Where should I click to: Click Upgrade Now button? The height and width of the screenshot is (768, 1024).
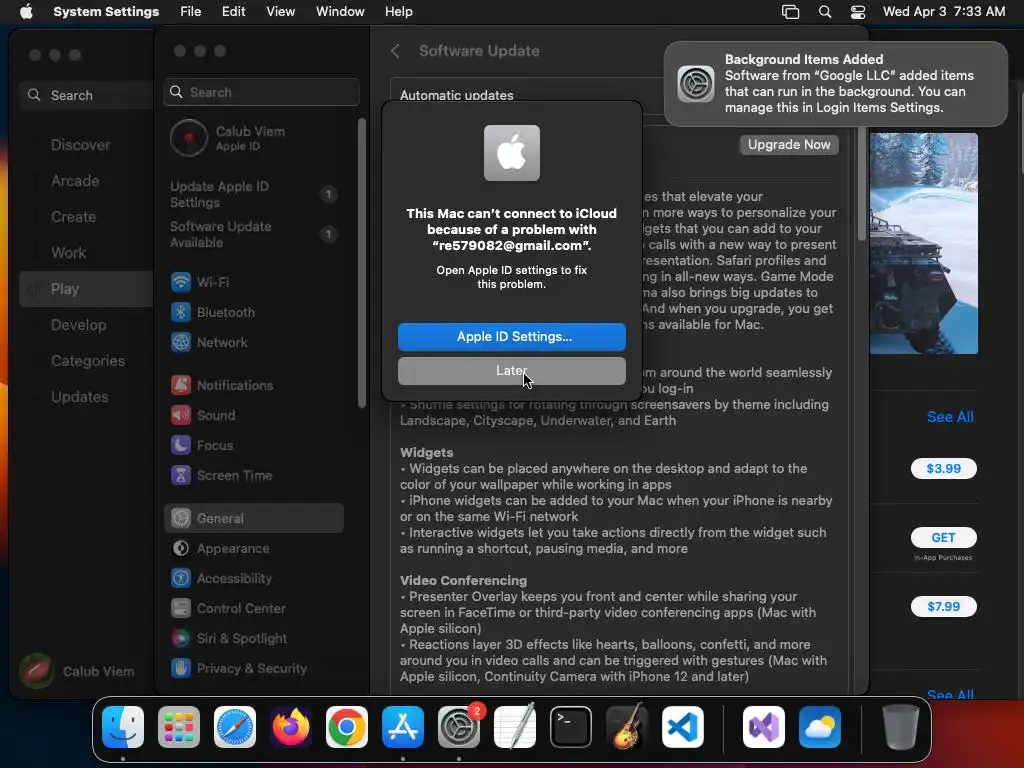(789, 144)
